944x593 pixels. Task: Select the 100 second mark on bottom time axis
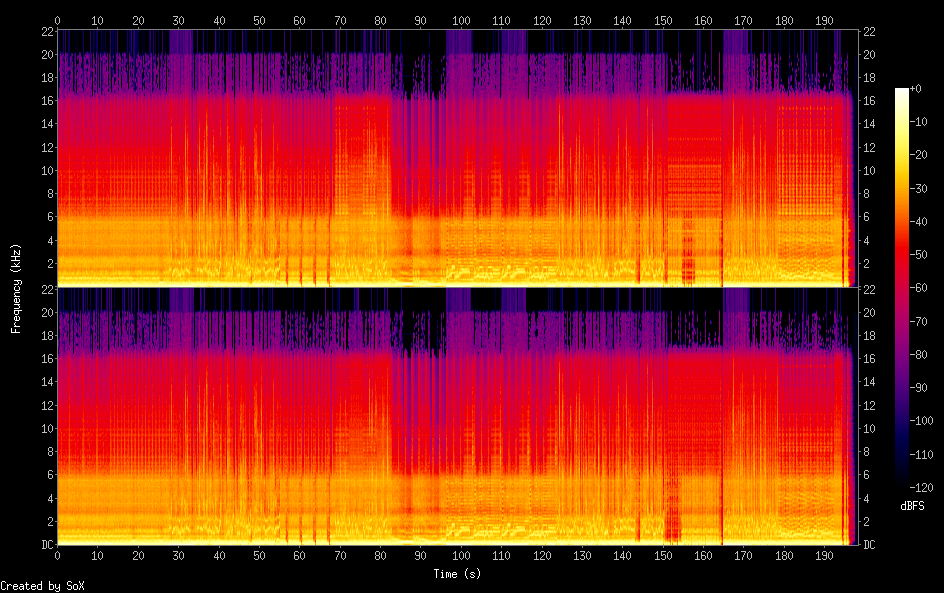(461, 554)
